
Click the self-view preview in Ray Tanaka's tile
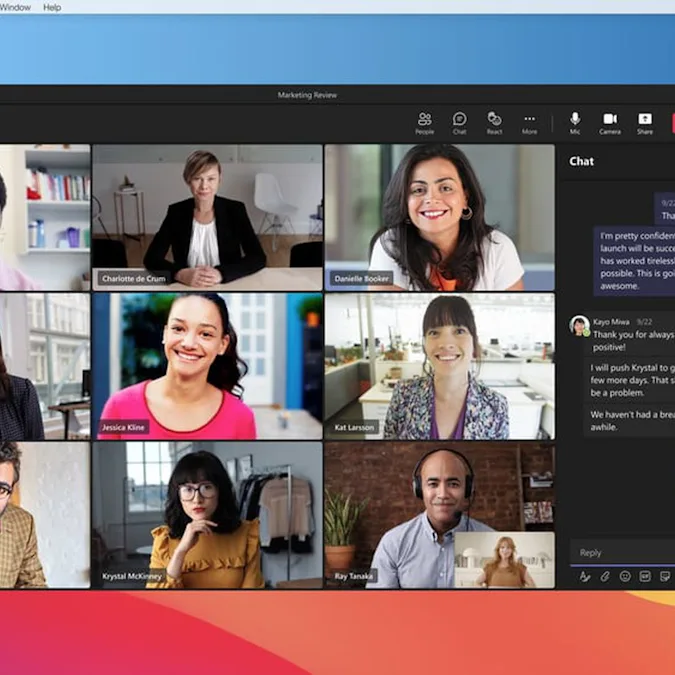point(504,559)
